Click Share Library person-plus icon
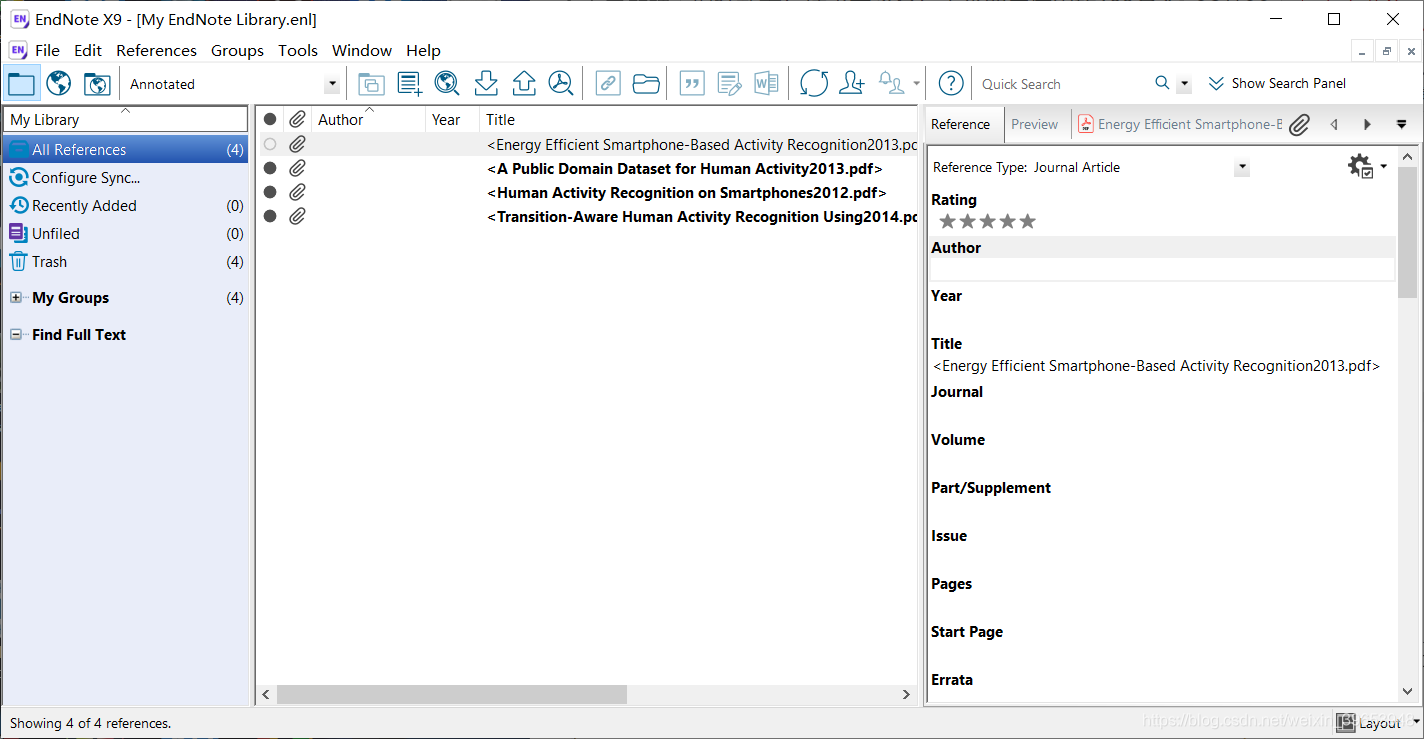This screenshot has width=1424, height=739. point(852,84)
